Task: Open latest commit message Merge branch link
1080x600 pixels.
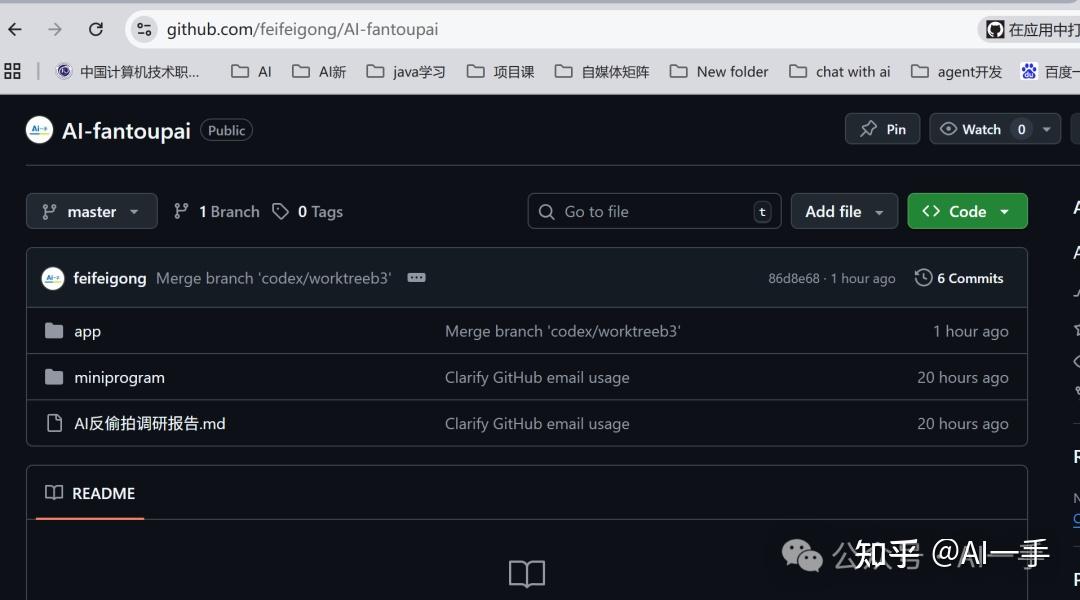Action: (273, 278)
